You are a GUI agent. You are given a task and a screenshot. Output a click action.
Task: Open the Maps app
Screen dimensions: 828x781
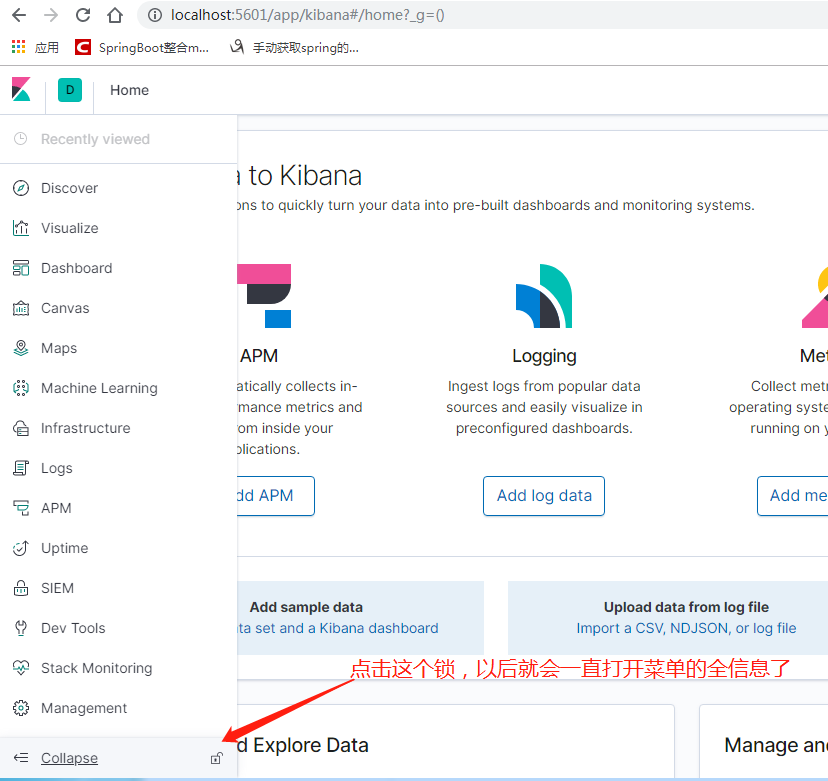pyautogui.click(x=58, y=348)
